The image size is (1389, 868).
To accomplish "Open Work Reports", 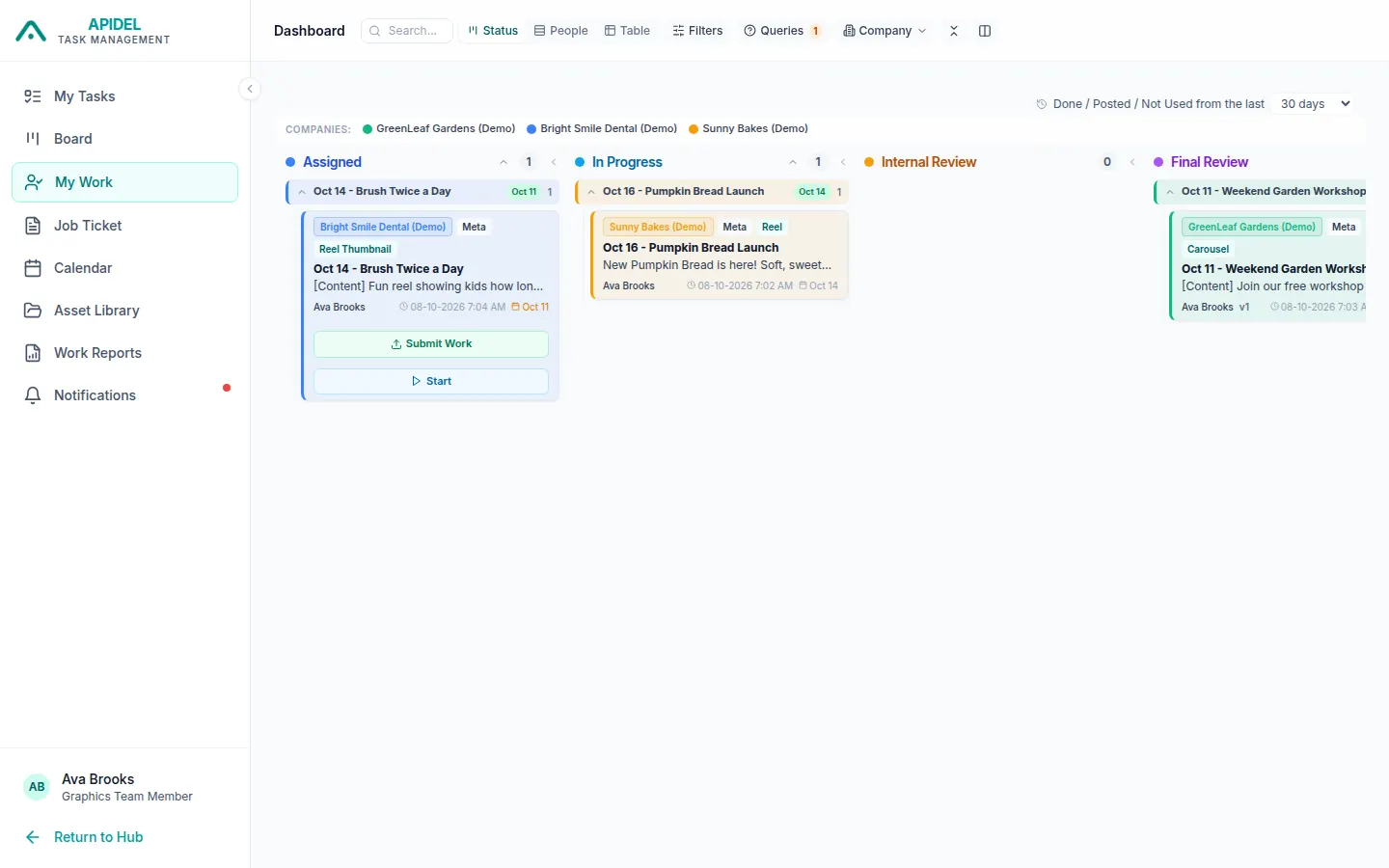I will (x=125, y=353).
